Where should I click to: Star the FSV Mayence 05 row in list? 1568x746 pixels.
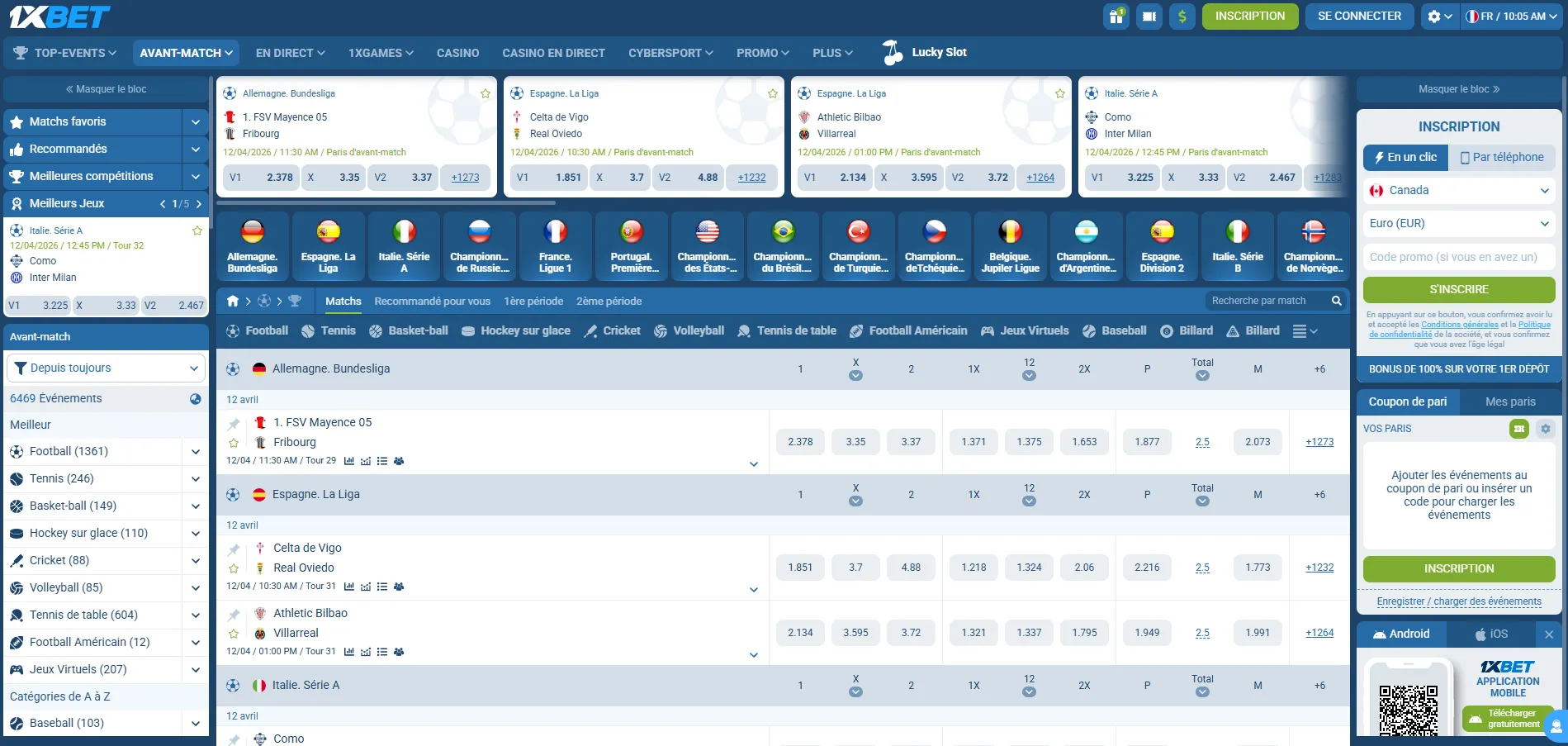coord(234,443)
